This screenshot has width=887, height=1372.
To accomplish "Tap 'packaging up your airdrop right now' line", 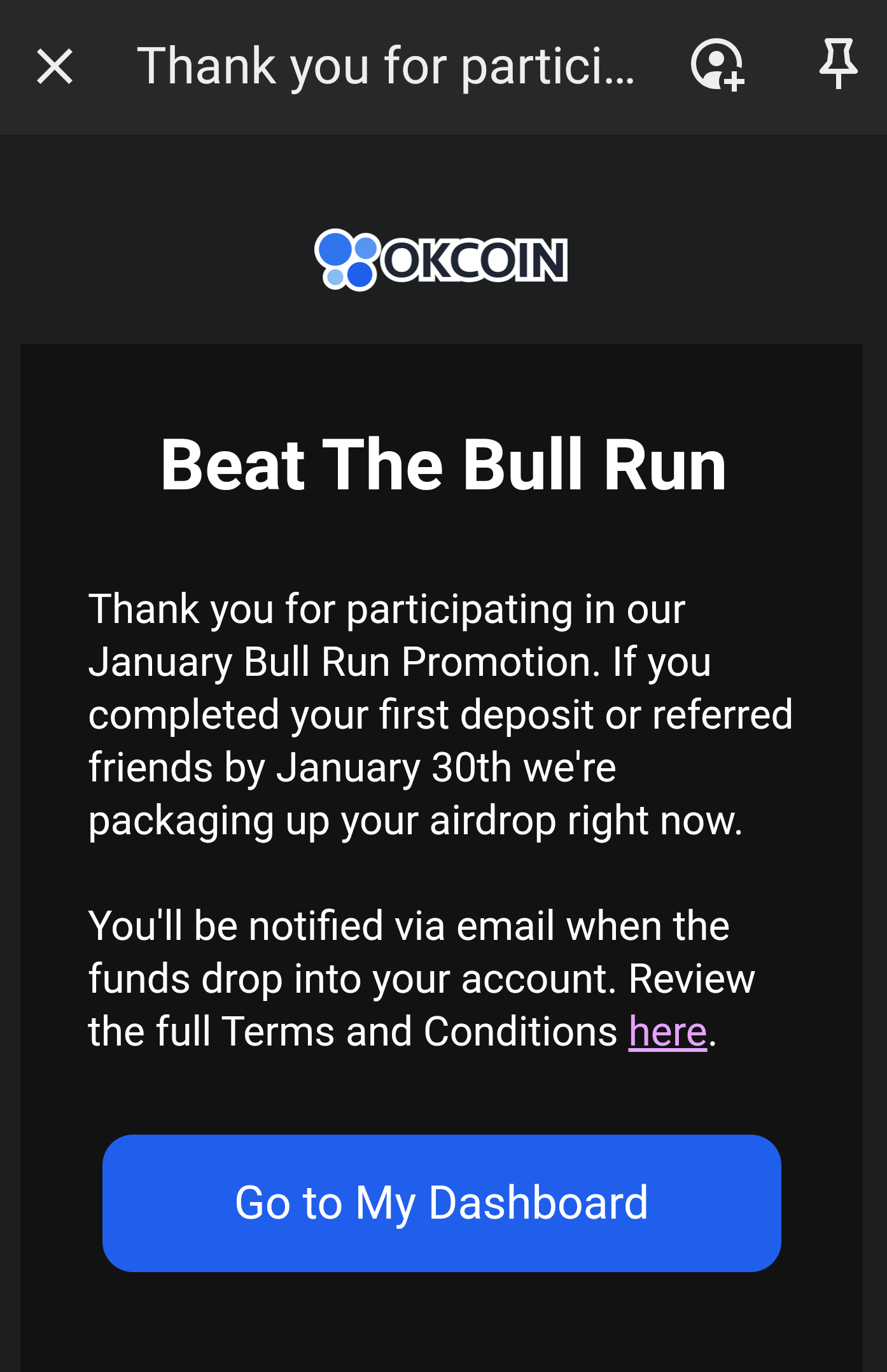I will pos(415,821).
